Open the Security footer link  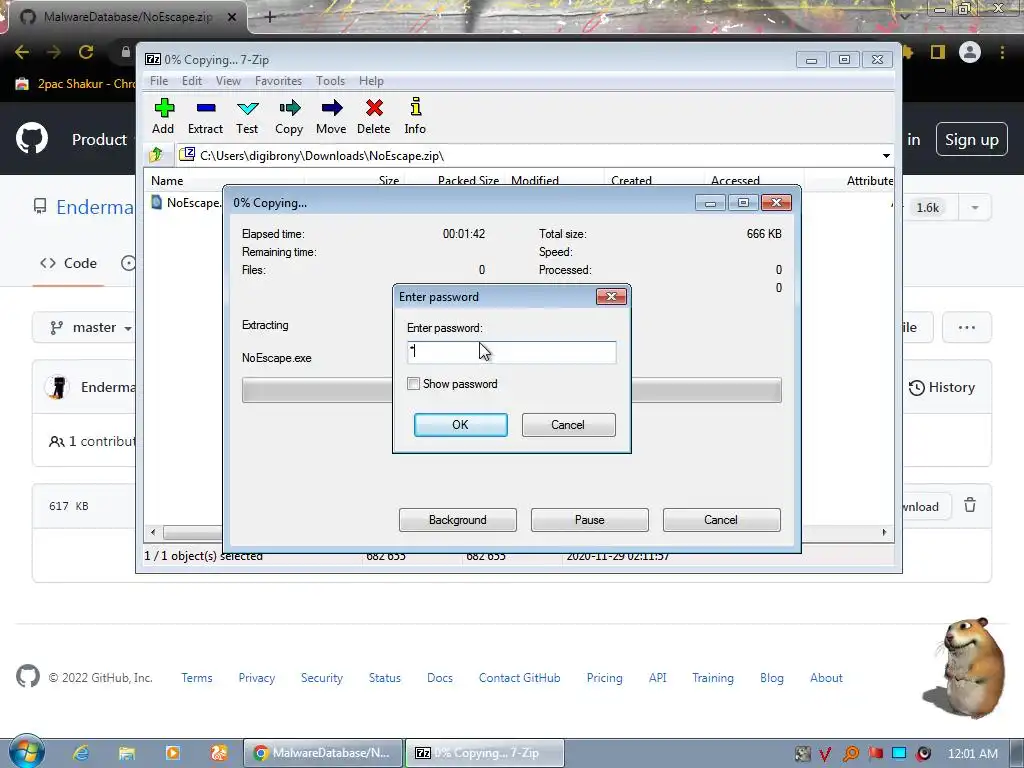[x=321, y=677]
